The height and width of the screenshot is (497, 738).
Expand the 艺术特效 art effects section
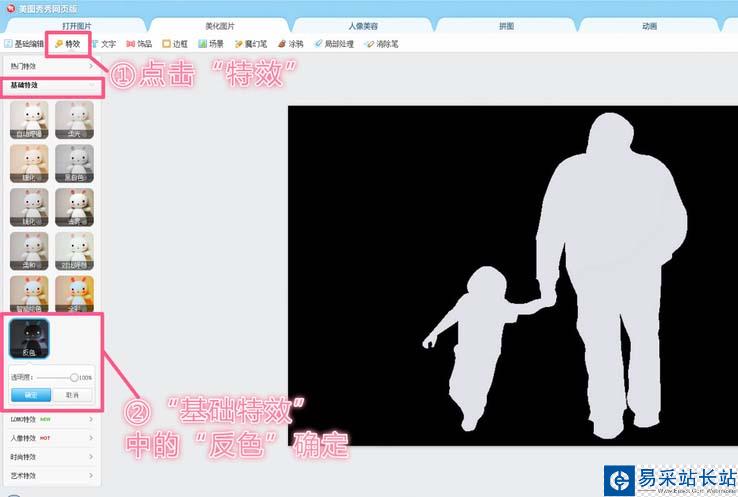point(51,476)
